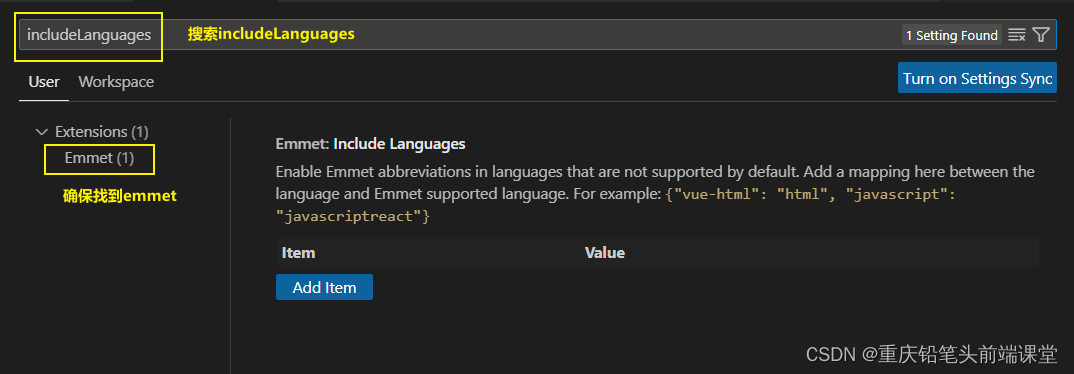1074x374 pixels.
Task: Click the Item column header
Action: [x=299, y=253]
